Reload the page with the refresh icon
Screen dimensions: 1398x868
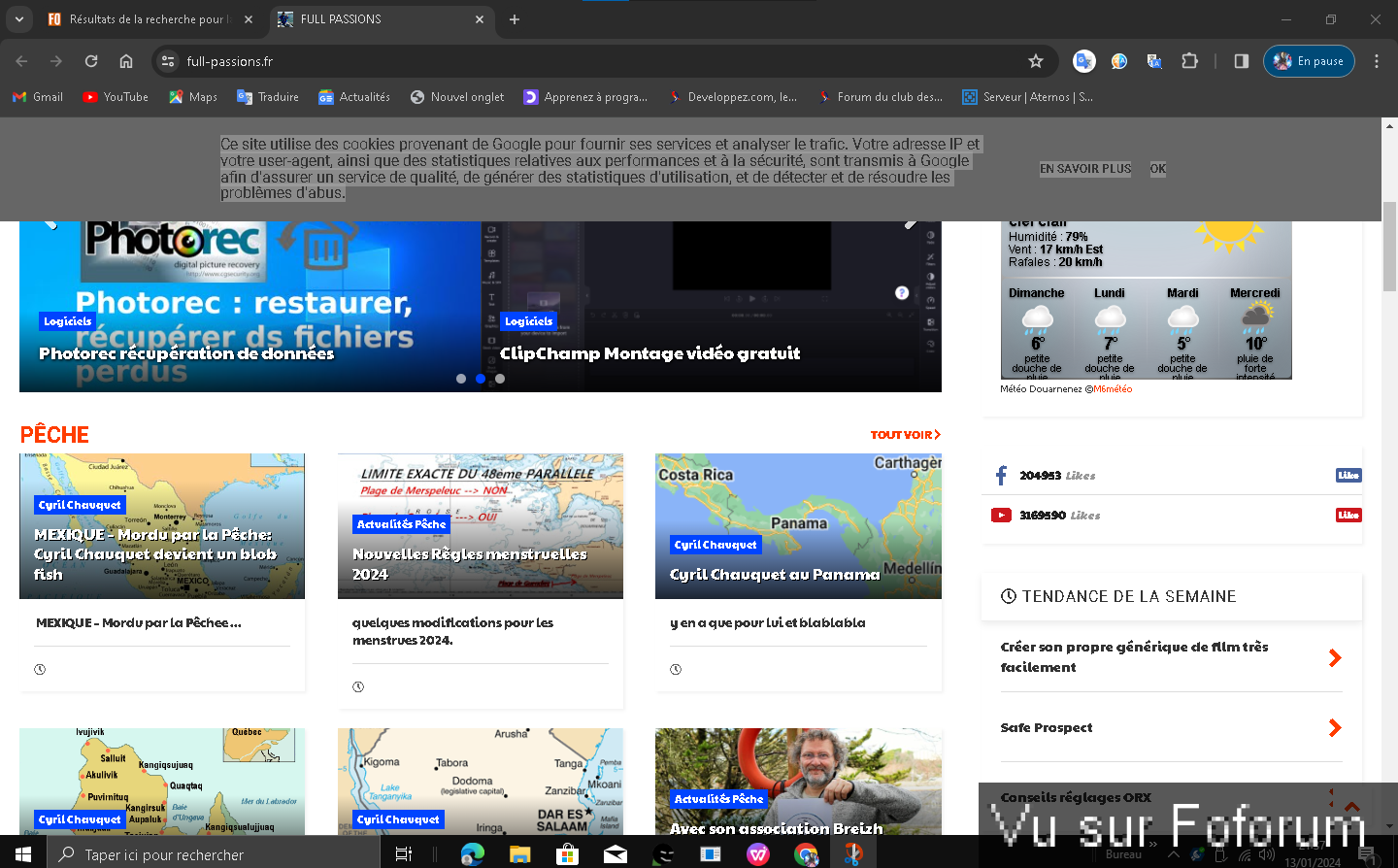[x=91, y=61]
